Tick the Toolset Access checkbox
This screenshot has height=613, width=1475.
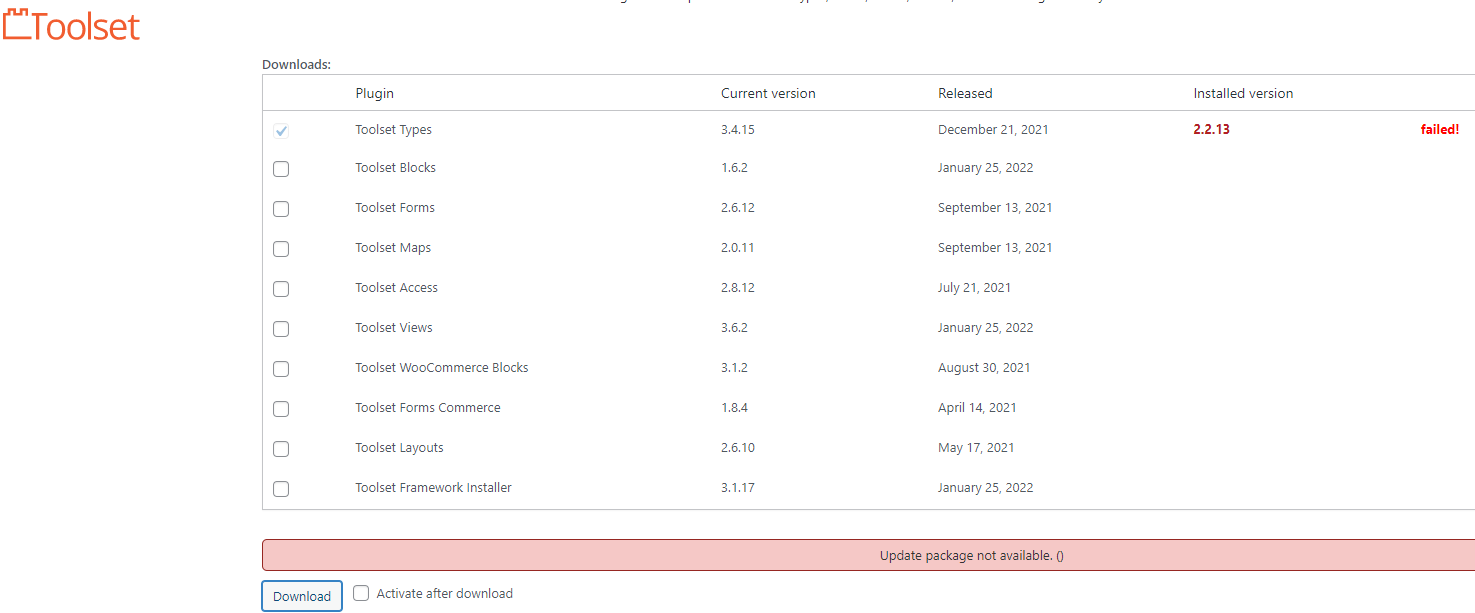click(281, 289)
